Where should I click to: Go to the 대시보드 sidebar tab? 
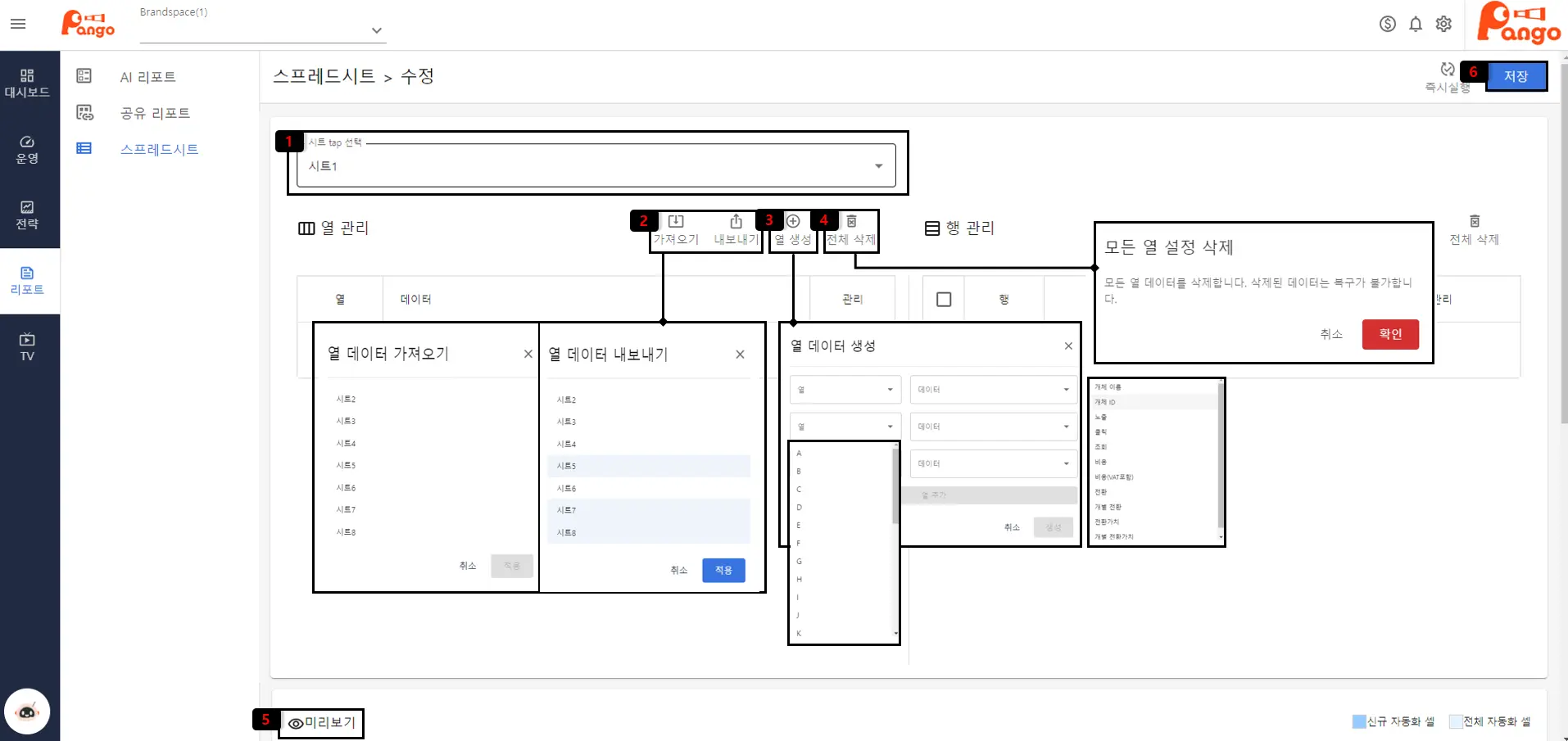pos(27,84)
